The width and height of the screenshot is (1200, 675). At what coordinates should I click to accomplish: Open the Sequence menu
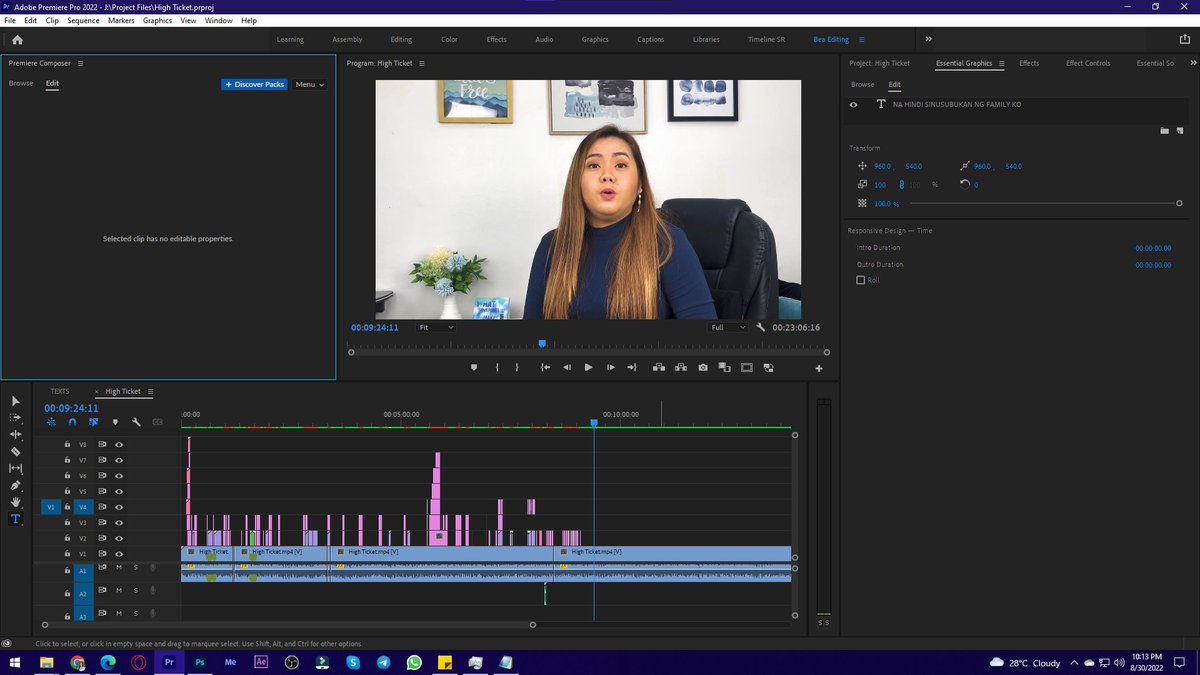(x=83, y=20)
